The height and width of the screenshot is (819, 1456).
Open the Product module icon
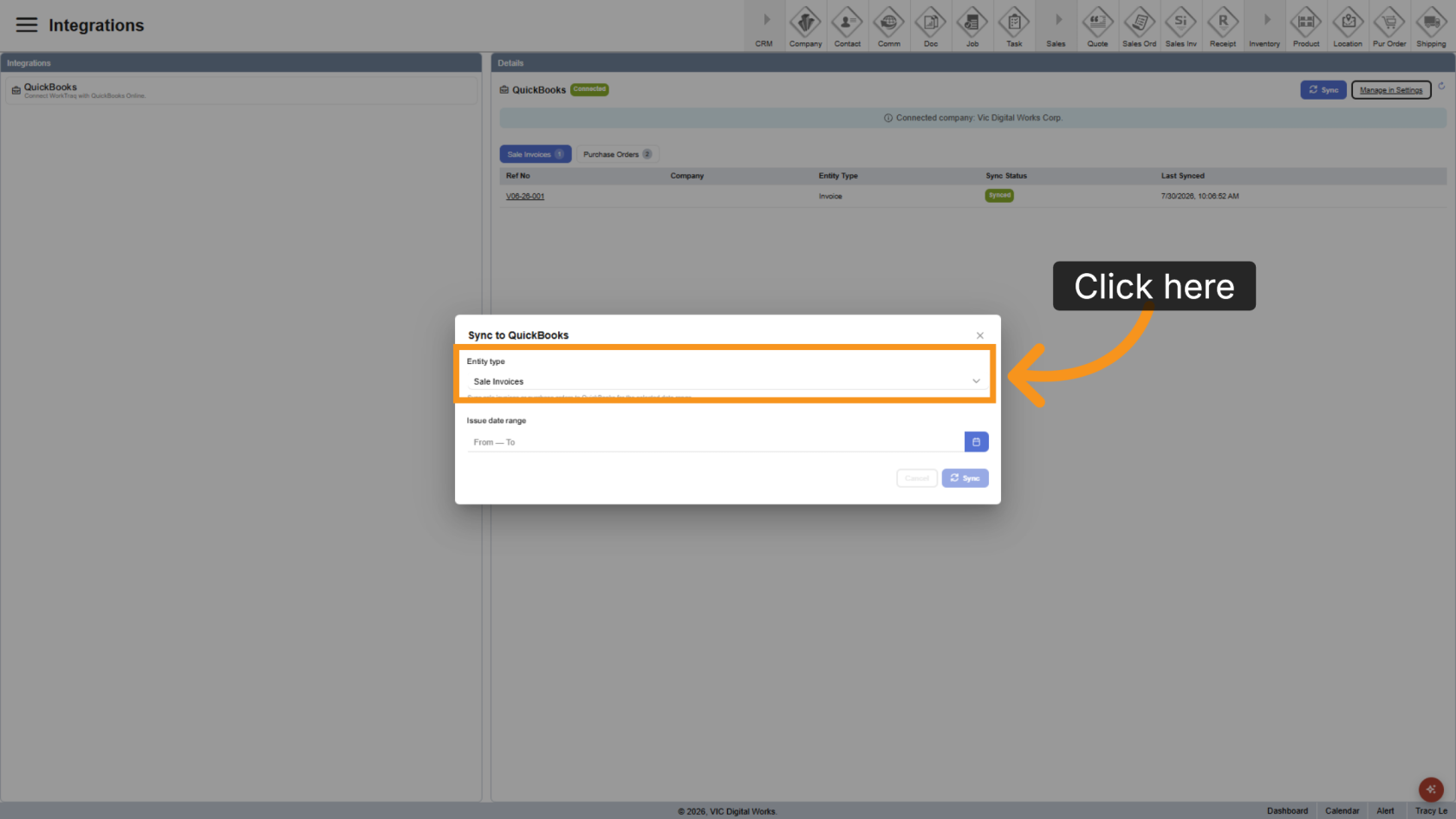[1306, 26]
